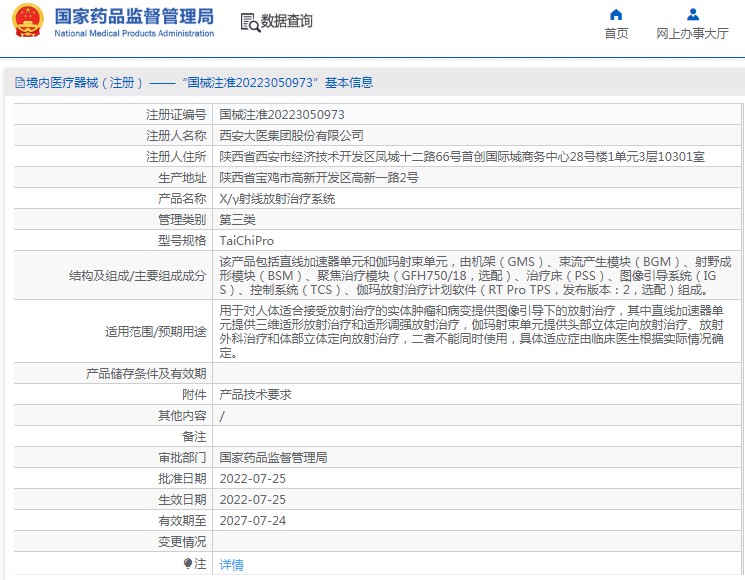Click the 其他内容 row label
This screenshot has height=580, width=745.
click(182, 416)
